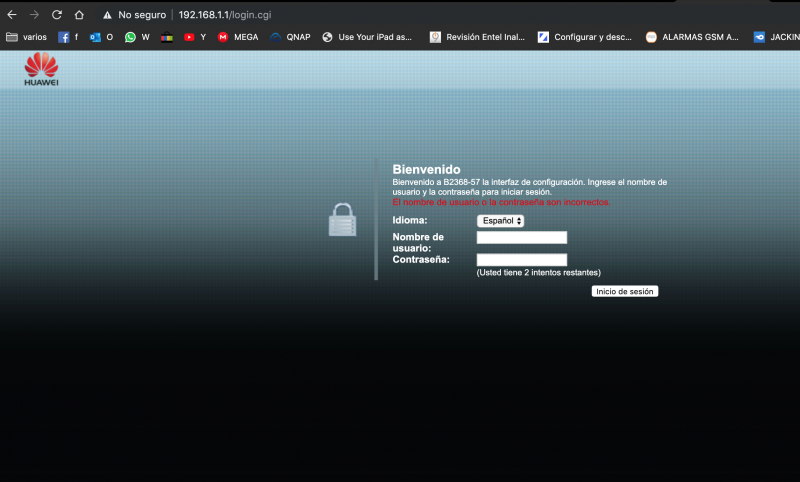Open the Facebook bookmark

click(68, 37)
